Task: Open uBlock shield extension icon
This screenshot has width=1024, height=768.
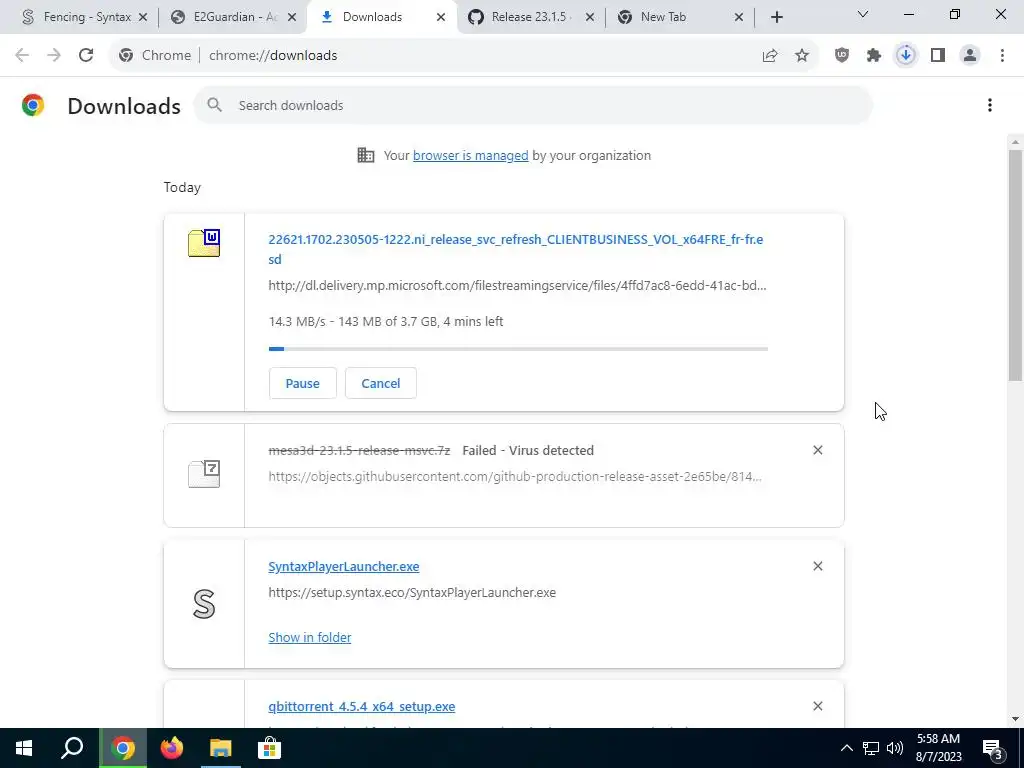Action: [842, 56]
